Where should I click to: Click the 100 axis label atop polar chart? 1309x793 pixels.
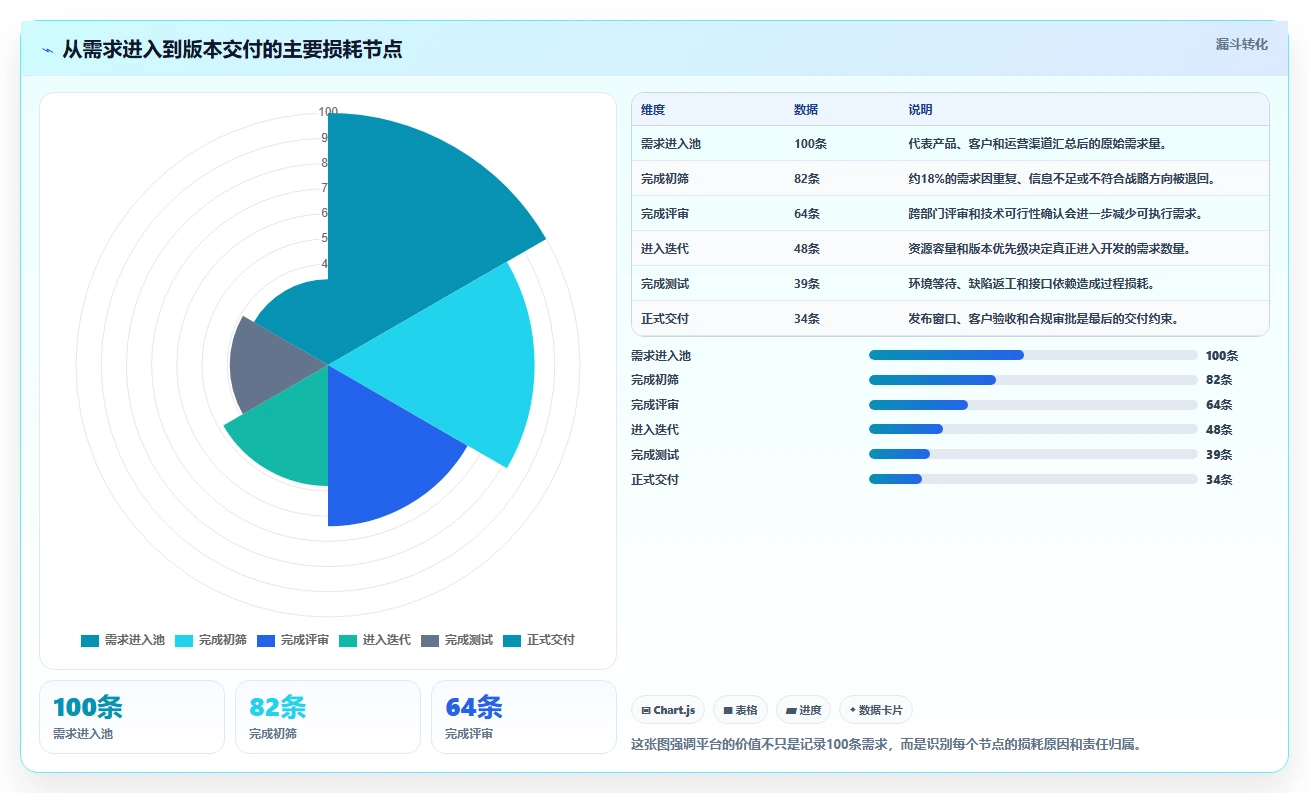[328, 111]
